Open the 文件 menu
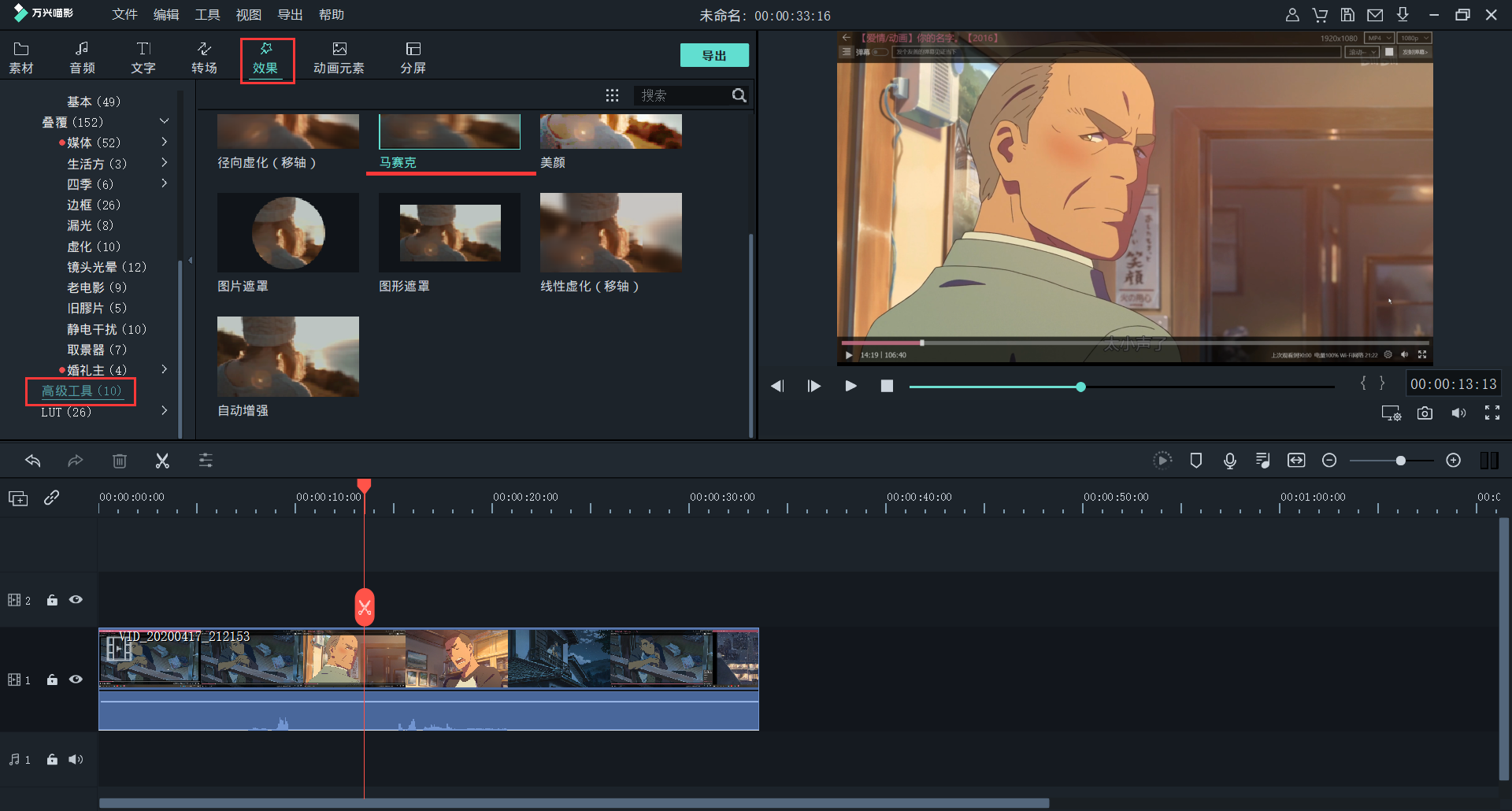 coord(124,15)
